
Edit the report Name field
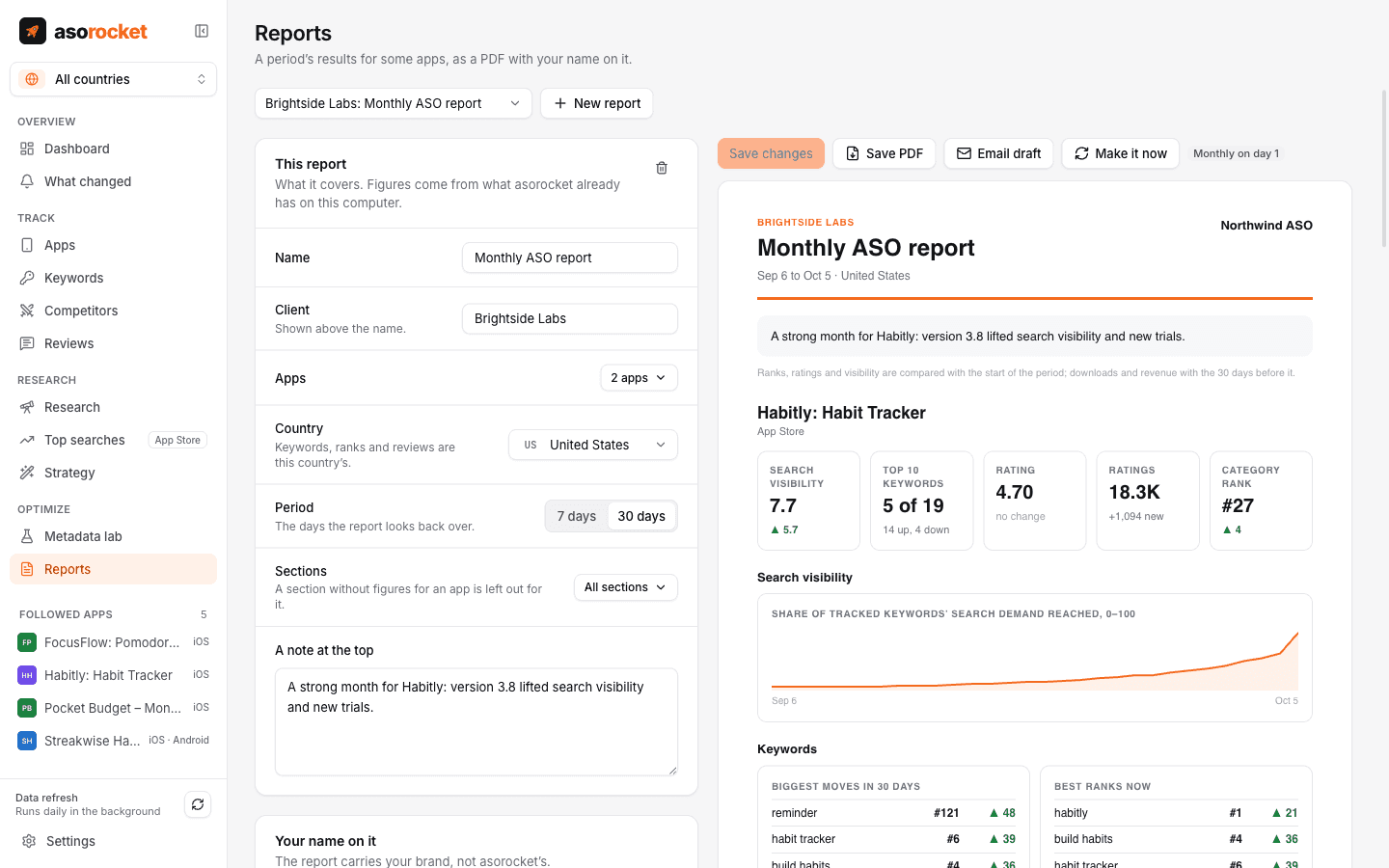570,258
